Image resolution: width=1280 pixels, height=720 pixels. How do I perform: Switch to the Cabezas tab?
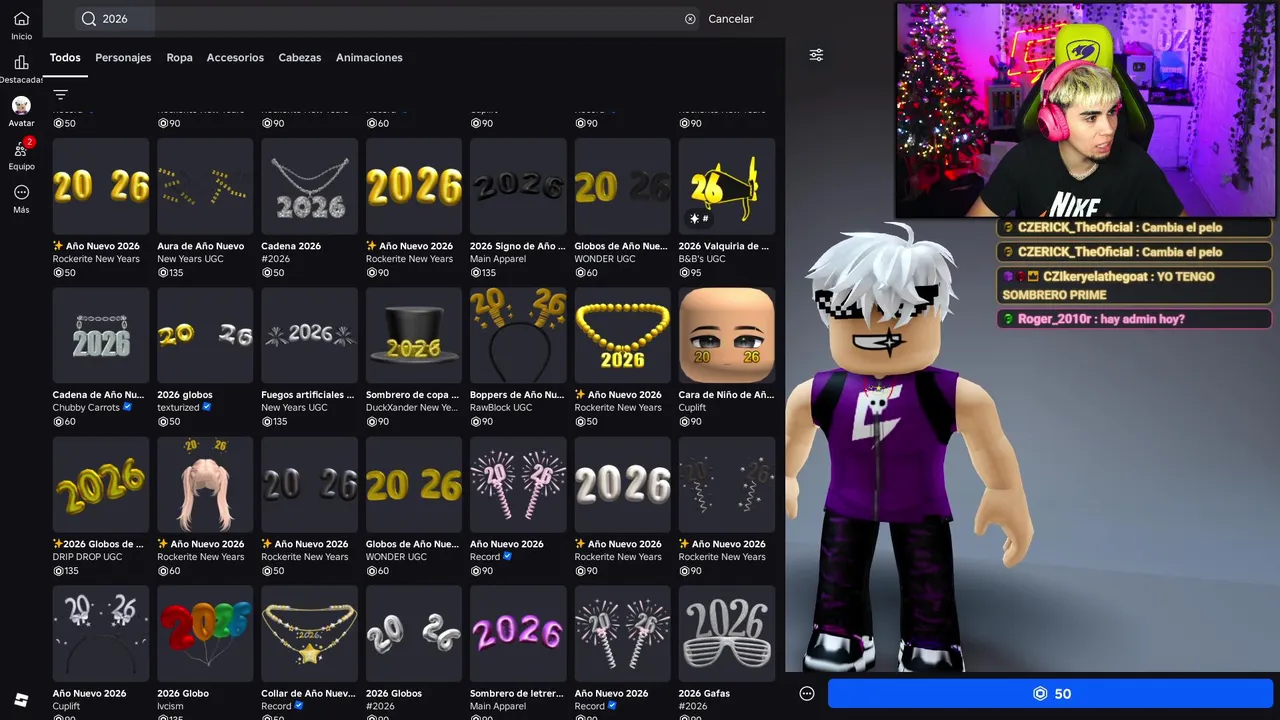(x=300, y=58)
